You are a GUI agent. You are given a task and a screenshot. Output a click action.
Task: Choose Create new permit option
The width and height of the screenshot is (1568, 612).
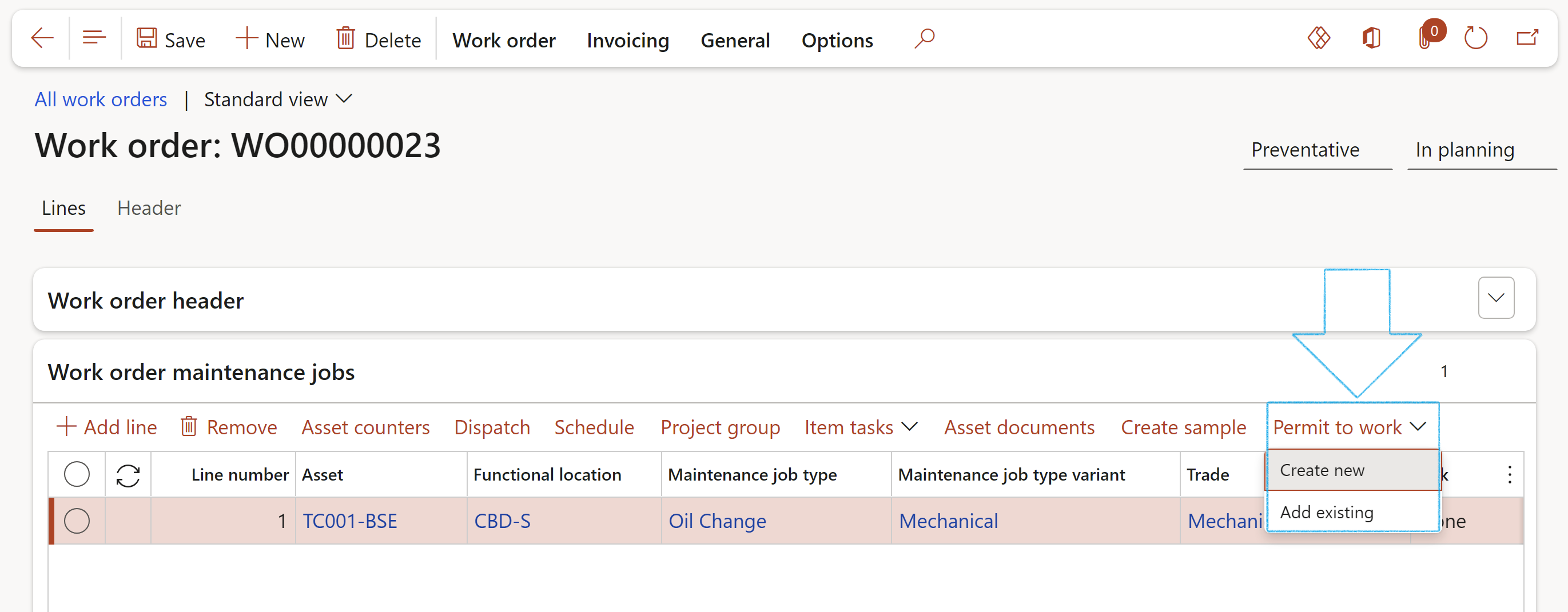coord(1353,470)
